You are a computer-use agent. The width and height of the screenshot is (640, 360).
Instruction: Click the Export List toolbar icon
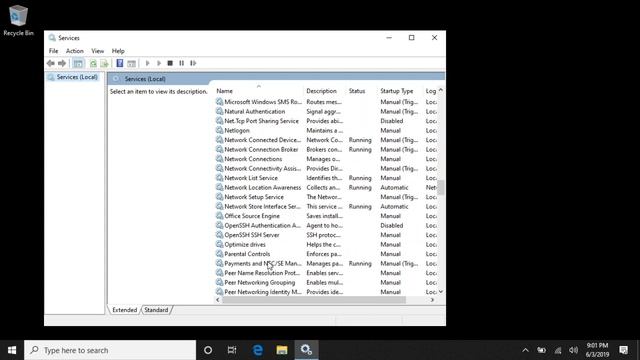tap(104, 63)
